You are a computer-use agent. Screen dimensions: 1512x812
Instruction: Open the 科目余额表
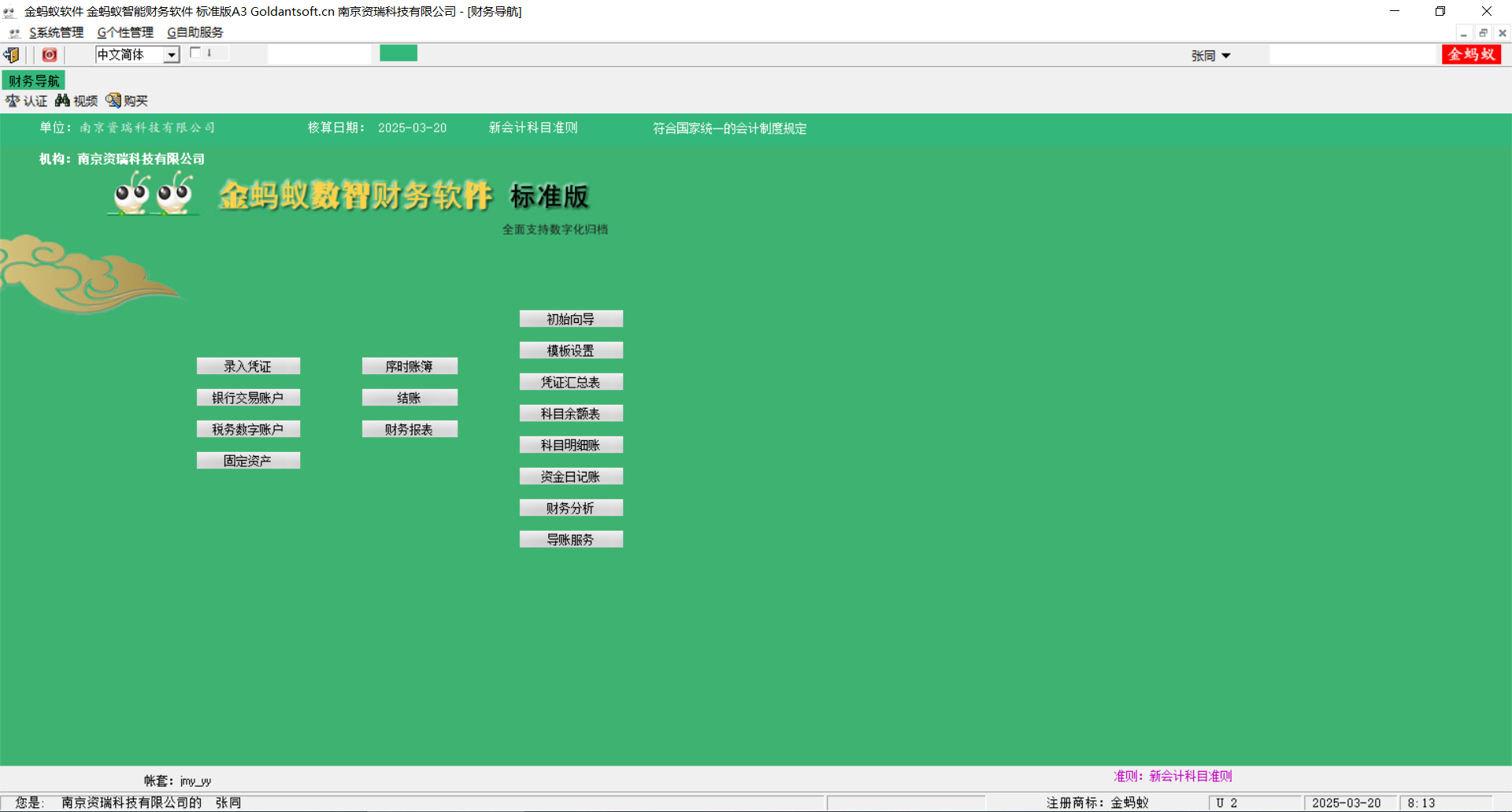pos(571,413)
